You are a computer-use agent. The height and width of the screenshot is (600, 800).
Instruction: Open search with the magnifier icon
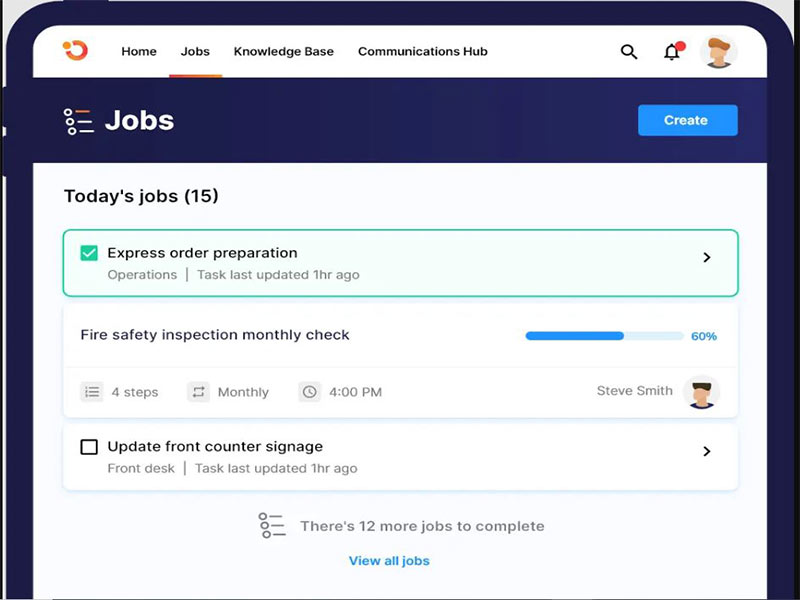pyautogui.click(x=629, y=52)
